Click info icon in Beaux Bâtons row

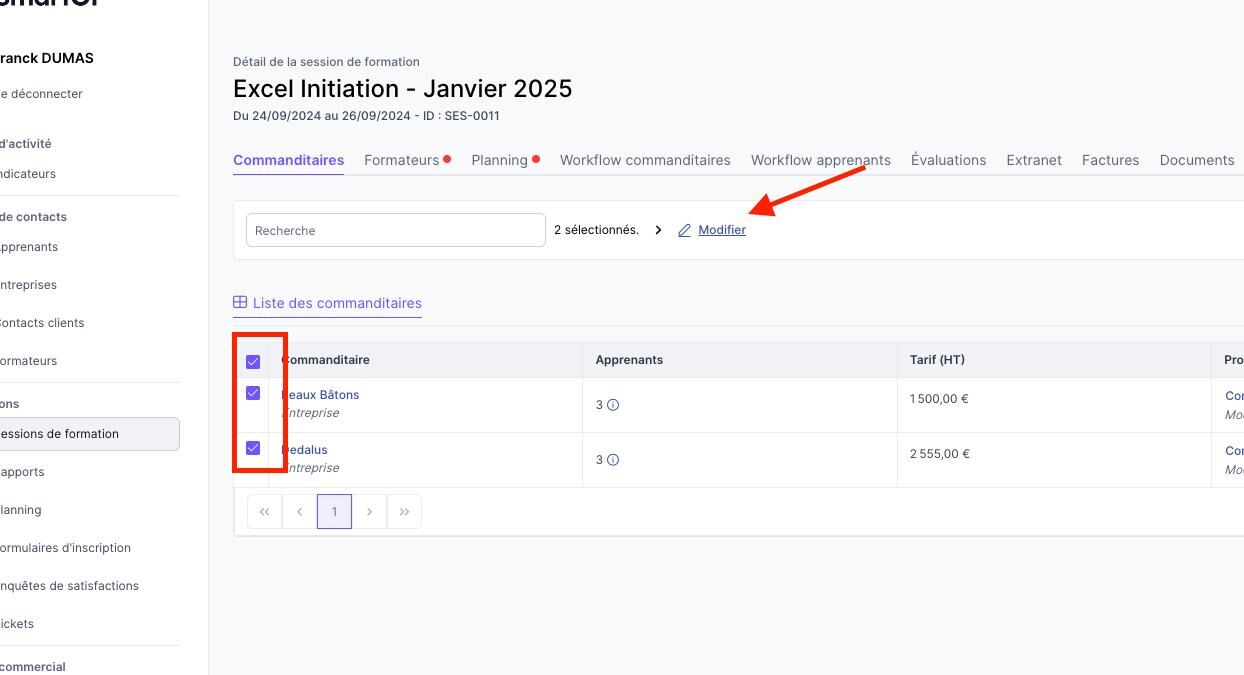click(613, 405)
